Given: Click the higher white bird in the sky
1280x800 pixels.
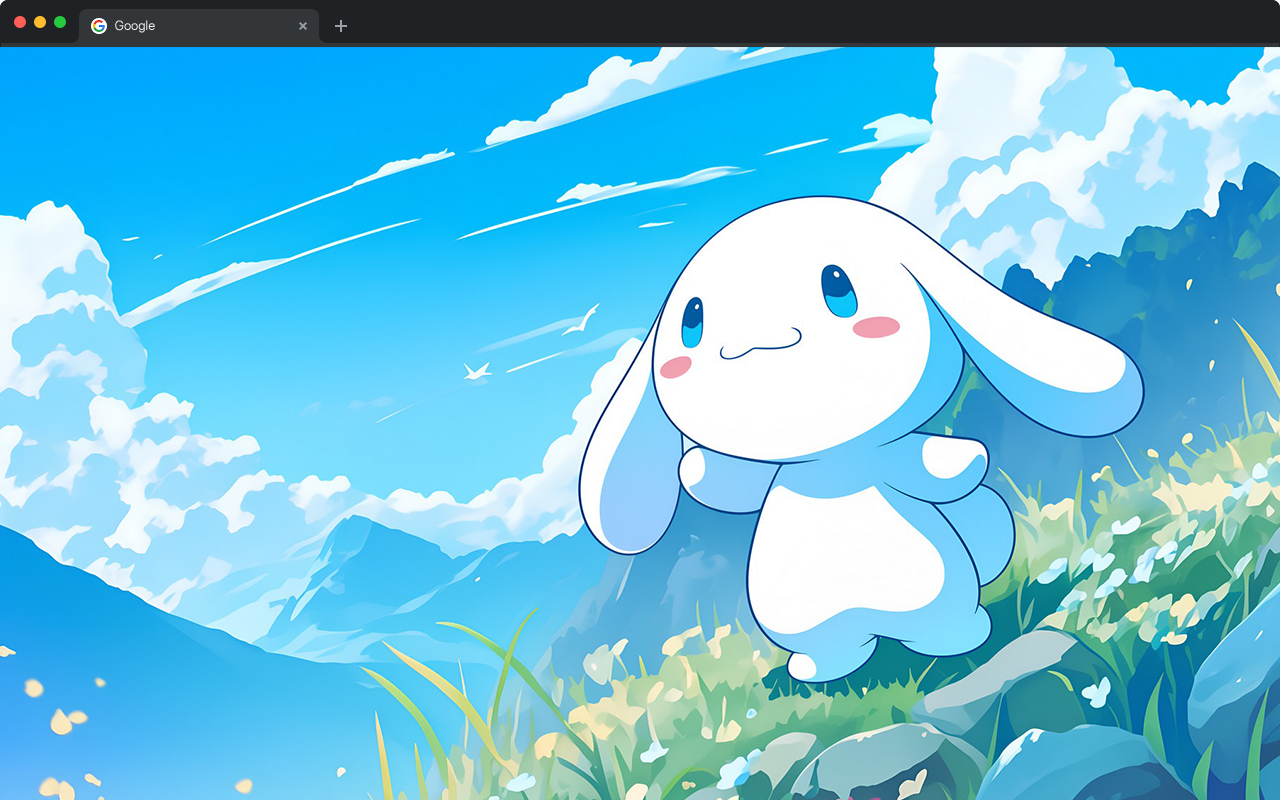Looking at the screenshot, I should pos(579,322).
